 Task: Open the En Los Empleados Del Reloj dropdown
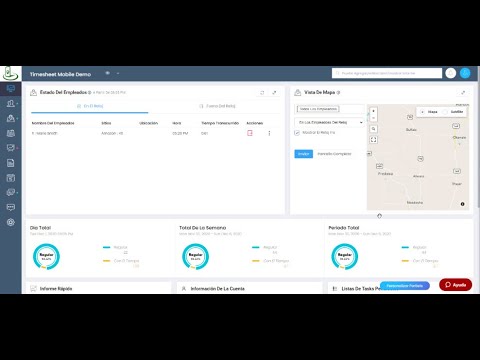[329, 122]
